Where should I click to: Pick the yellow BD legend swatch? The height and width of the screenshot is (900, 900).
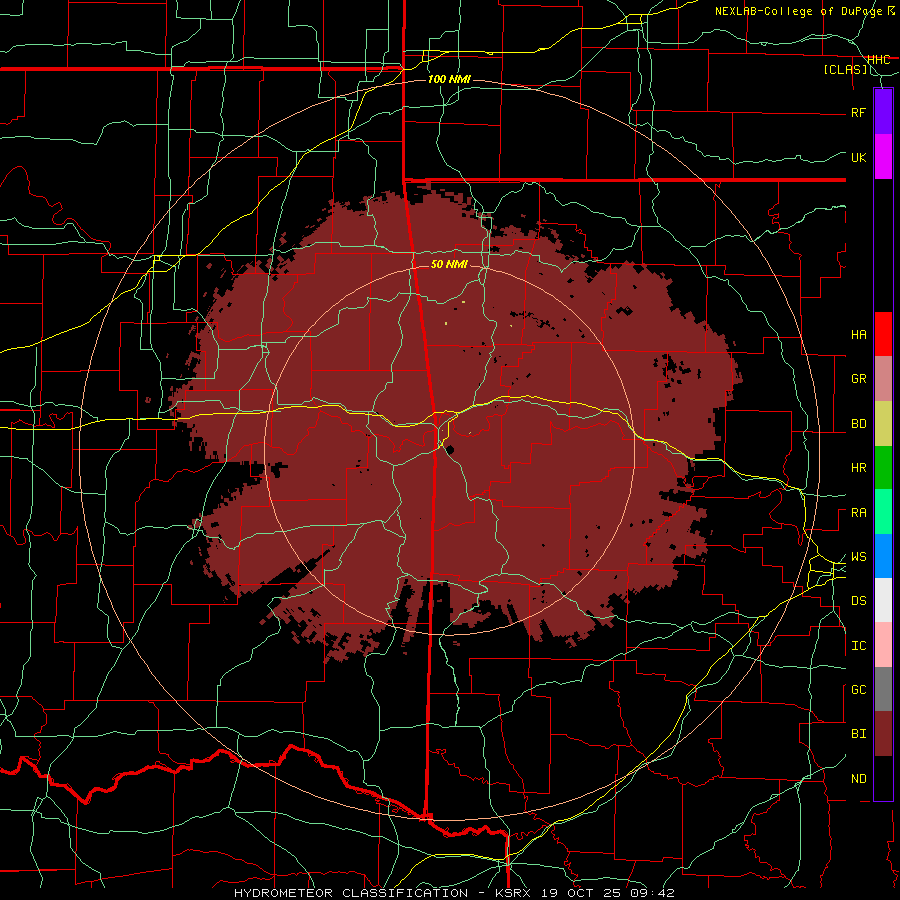(883, 424)
